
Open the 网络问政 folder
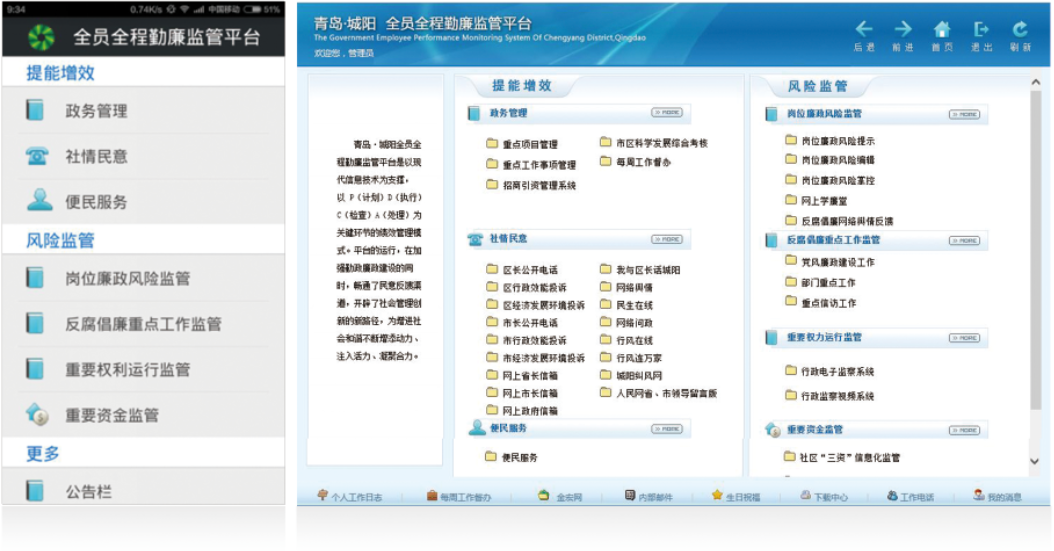pyautogui.click(x=626, y=323)
